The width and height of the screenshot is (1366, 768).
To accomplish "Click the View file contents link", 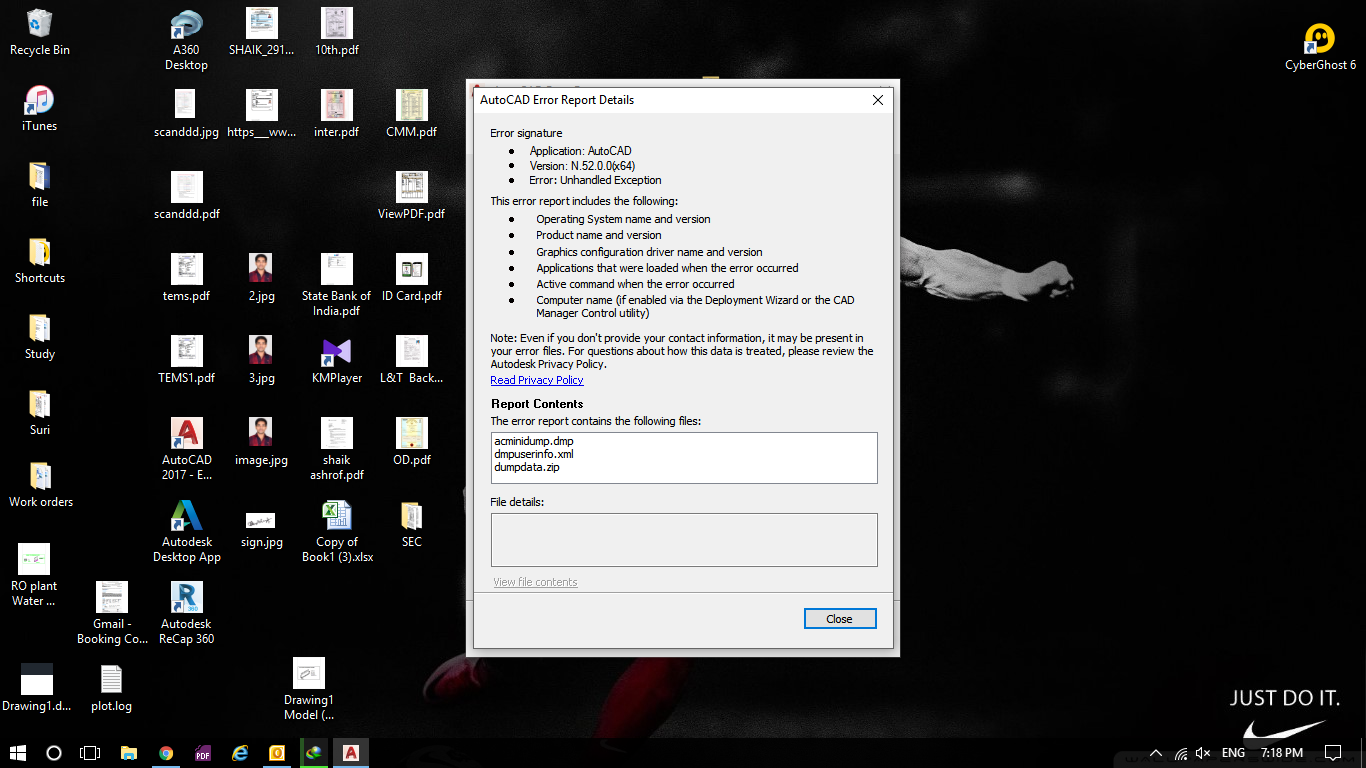I will [535, 581].
